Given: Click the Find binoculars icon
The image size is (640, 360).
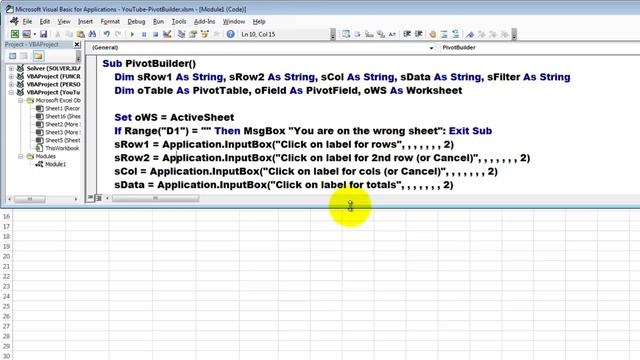Looking at the screenshot, I should pos(92,34).
